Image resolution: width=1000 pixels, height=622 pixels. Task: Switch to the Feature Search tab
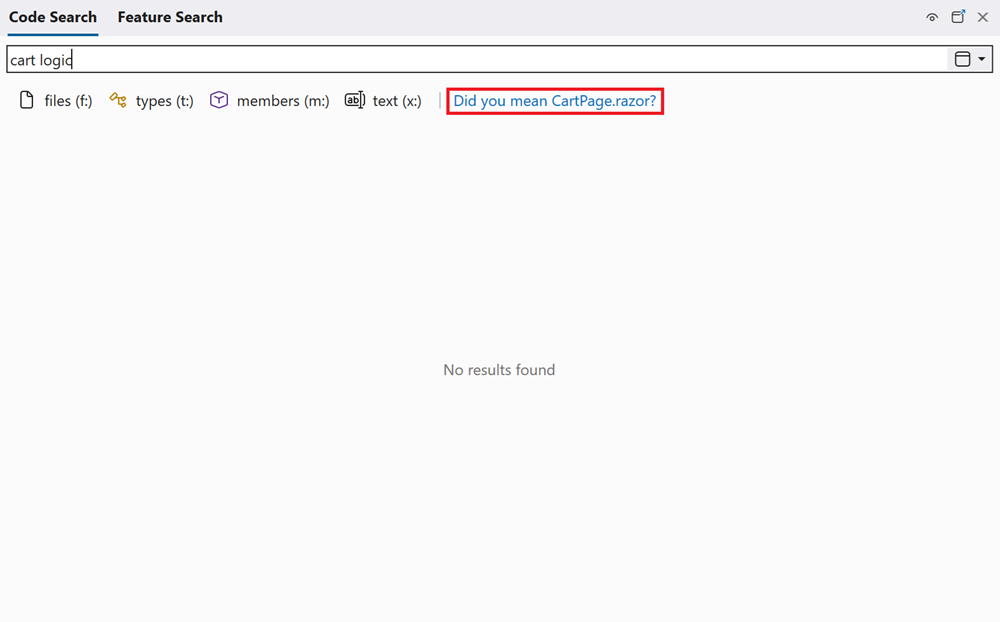(x=169, y=17)
